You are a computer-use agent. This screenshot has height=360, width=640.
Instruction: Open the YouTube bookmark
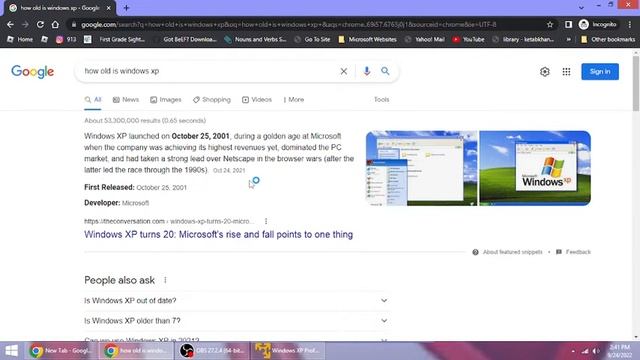tap(468, 40)
